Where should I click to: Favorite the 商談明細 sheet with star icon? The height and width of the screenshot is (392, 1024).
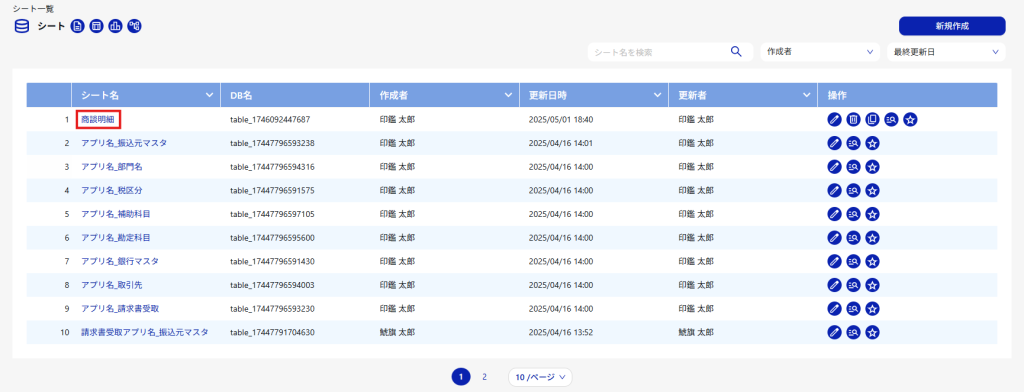coord(911,120)
